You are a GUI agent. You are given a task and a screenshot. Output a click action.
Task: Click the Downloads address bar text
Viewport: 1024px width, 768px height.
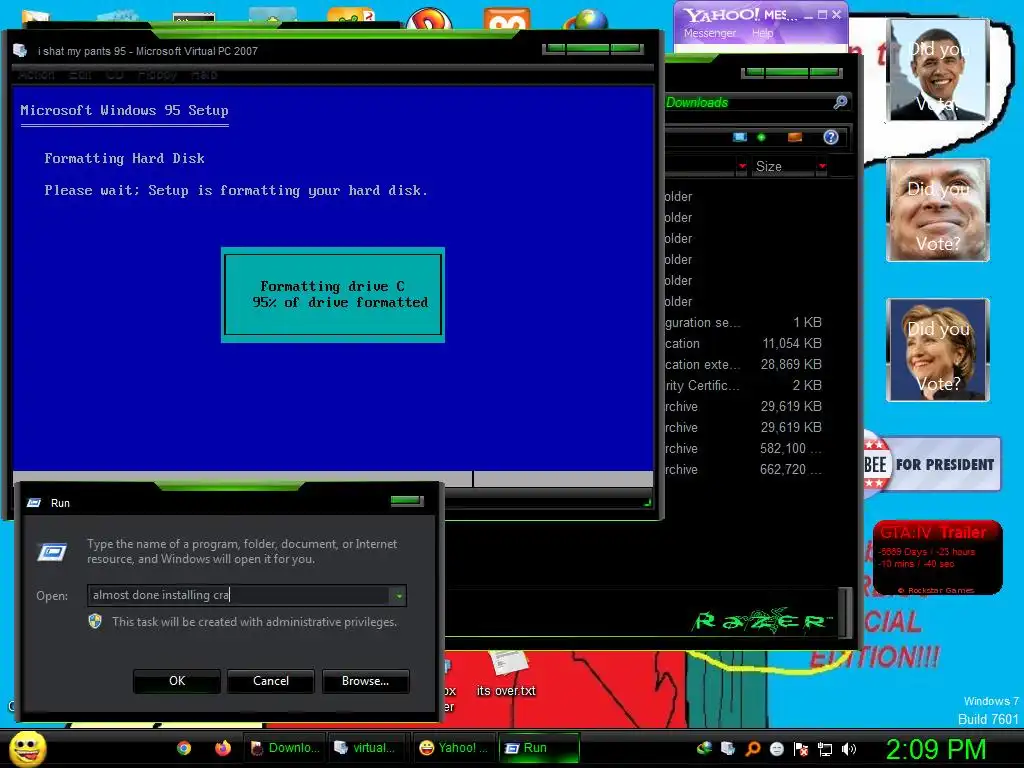697,103
